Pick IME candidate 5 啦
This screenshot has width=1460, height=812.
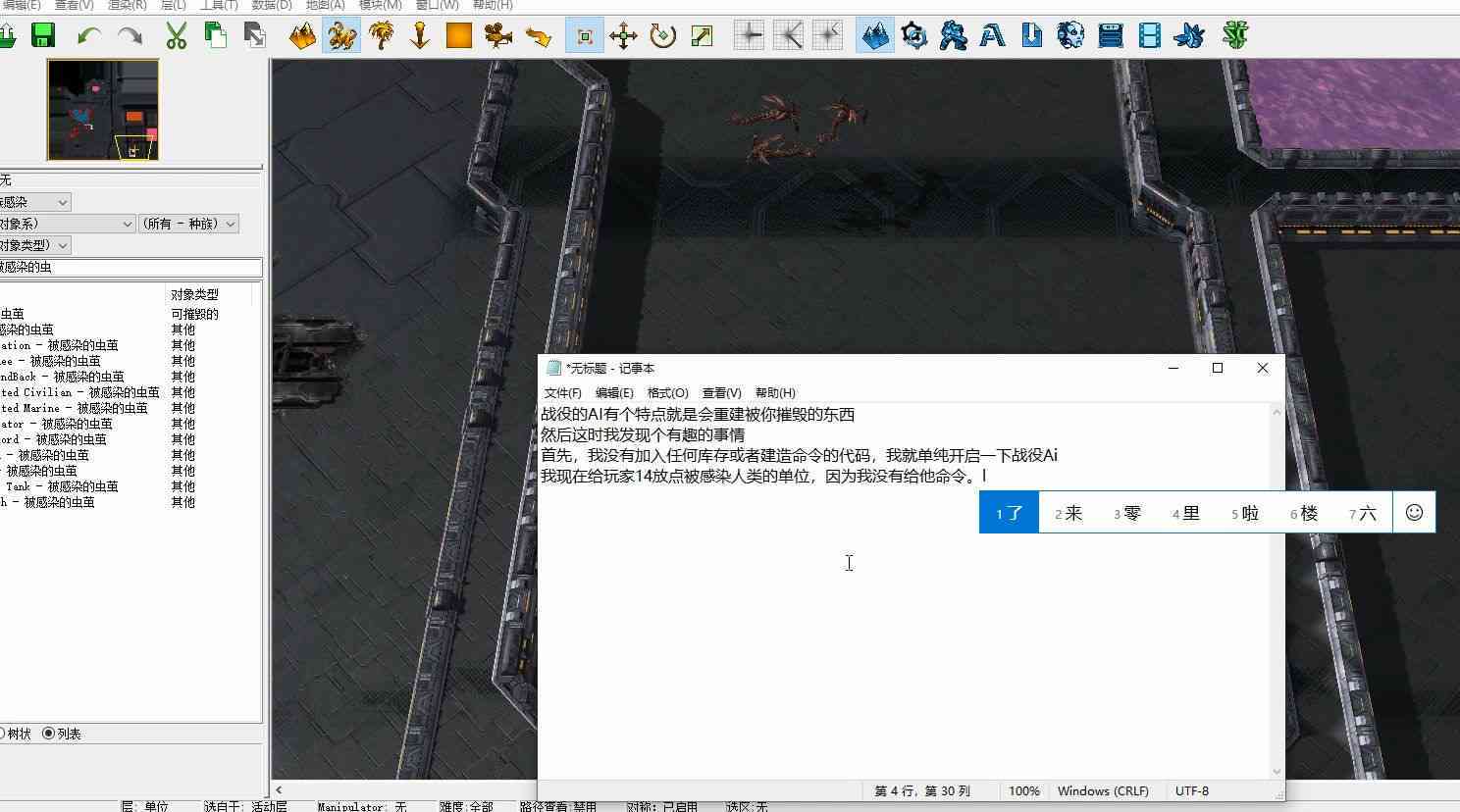(x=1245, y=513)
